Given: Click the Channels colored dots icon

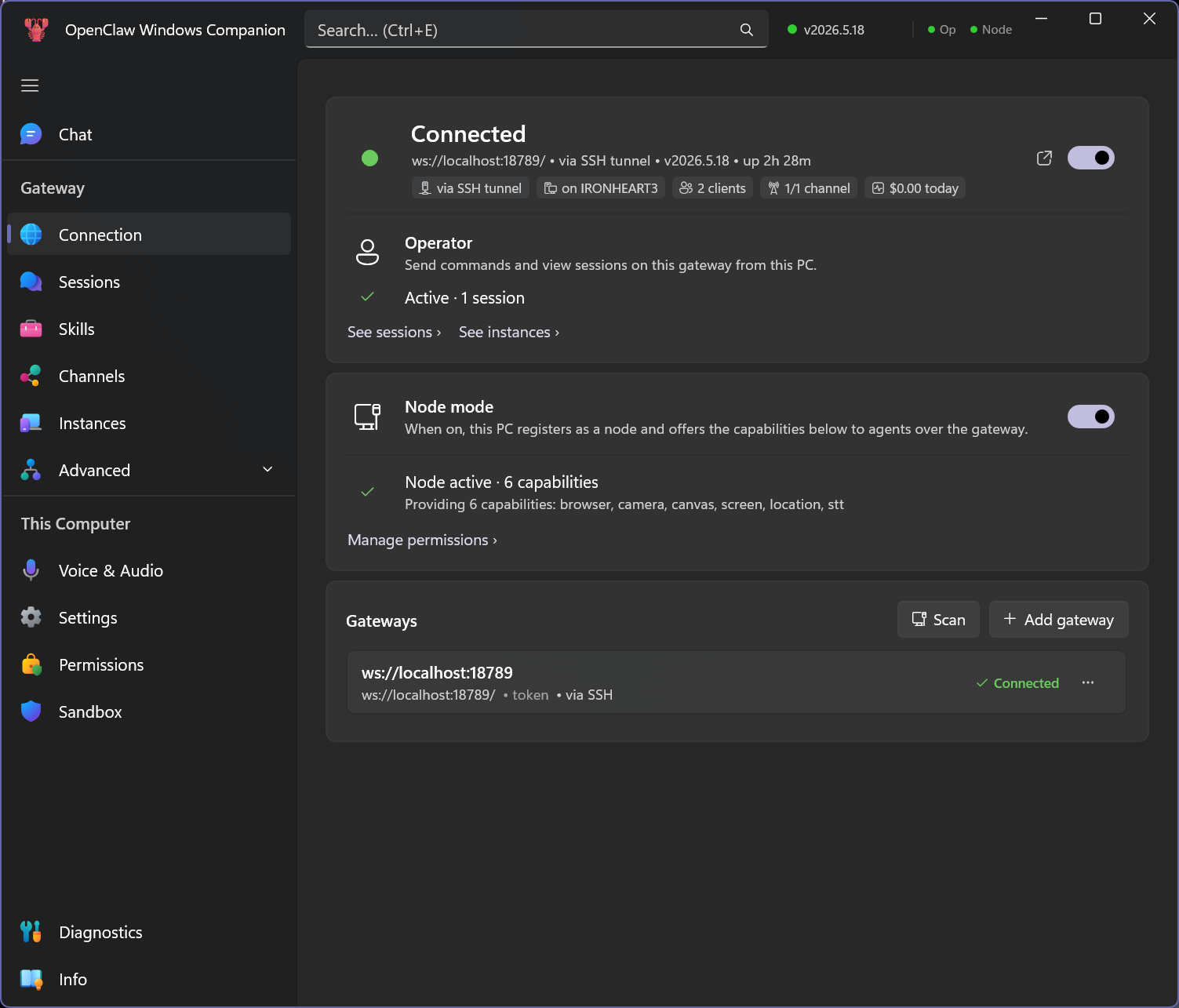Looking at the screenshot, I should (x=31, y=376).
